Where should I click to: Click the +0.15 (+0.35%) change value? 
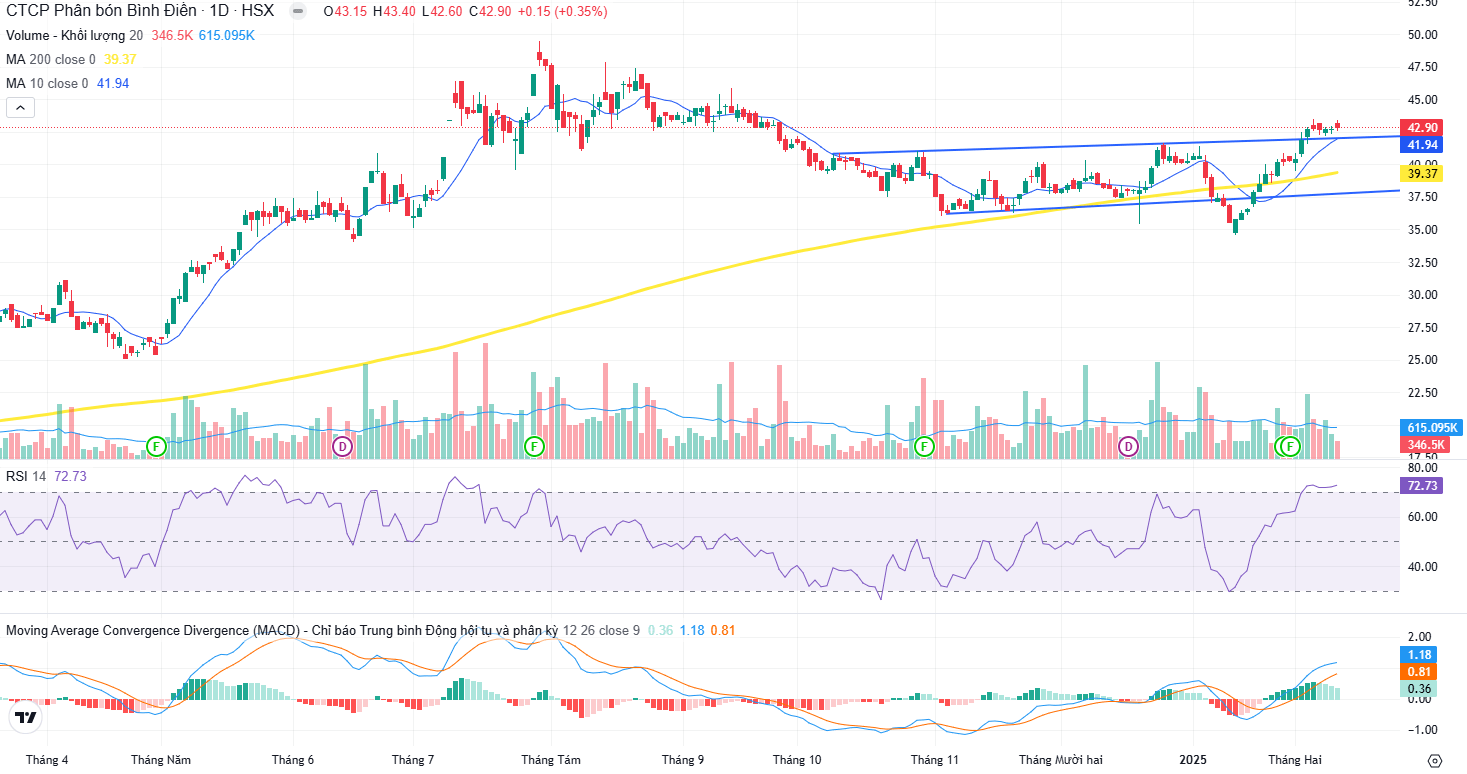[562, 12]
